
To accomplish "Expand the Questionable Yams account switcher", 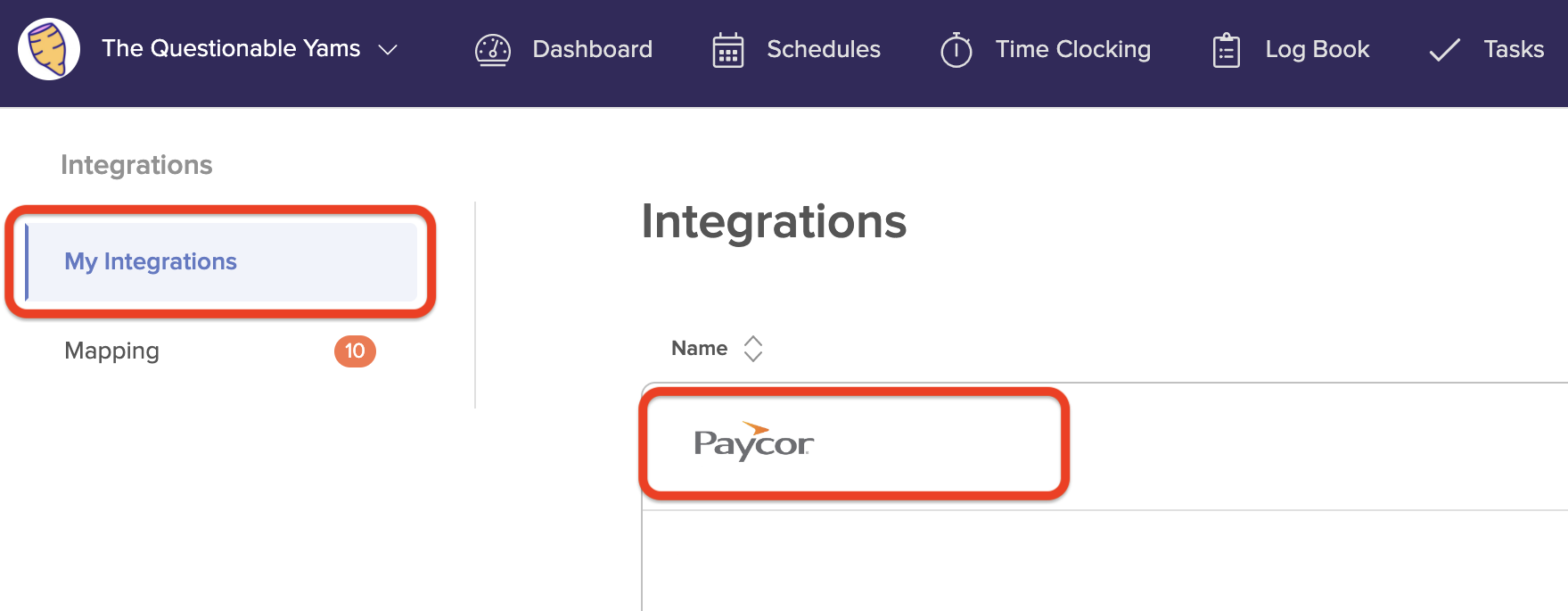I will click(x=389, y=51).
